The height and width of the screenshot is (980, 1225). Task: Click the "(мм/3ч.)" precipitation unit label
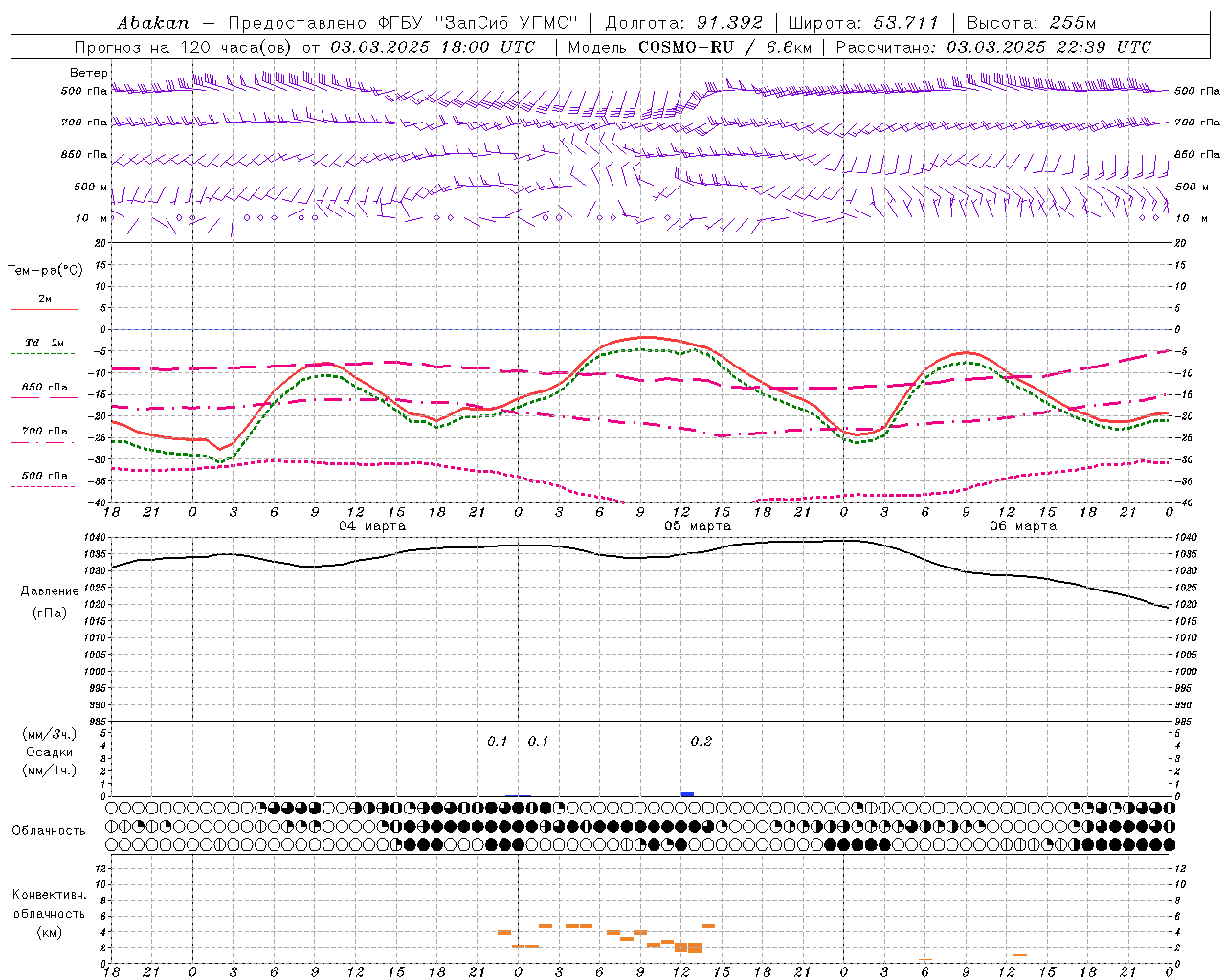click(50, 735)
